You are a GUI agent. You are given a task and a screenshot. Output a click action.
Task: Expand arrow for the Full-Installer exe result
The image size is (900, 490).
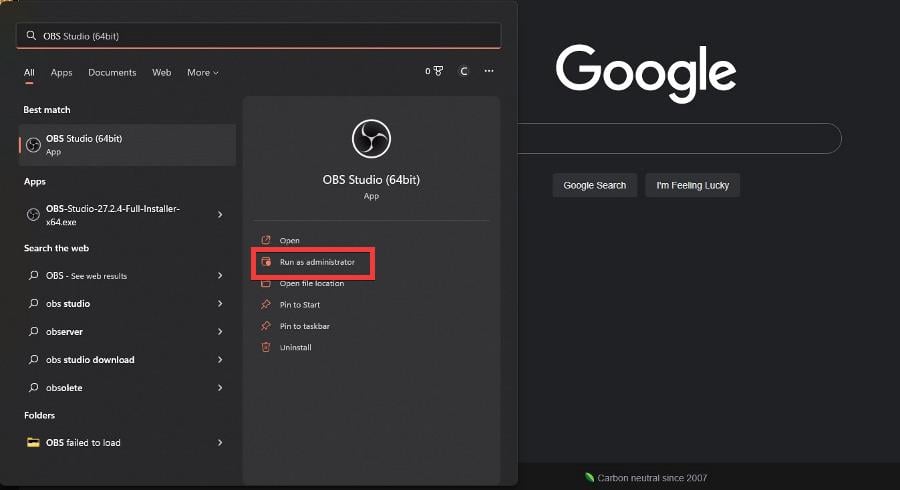coord(220,215)
